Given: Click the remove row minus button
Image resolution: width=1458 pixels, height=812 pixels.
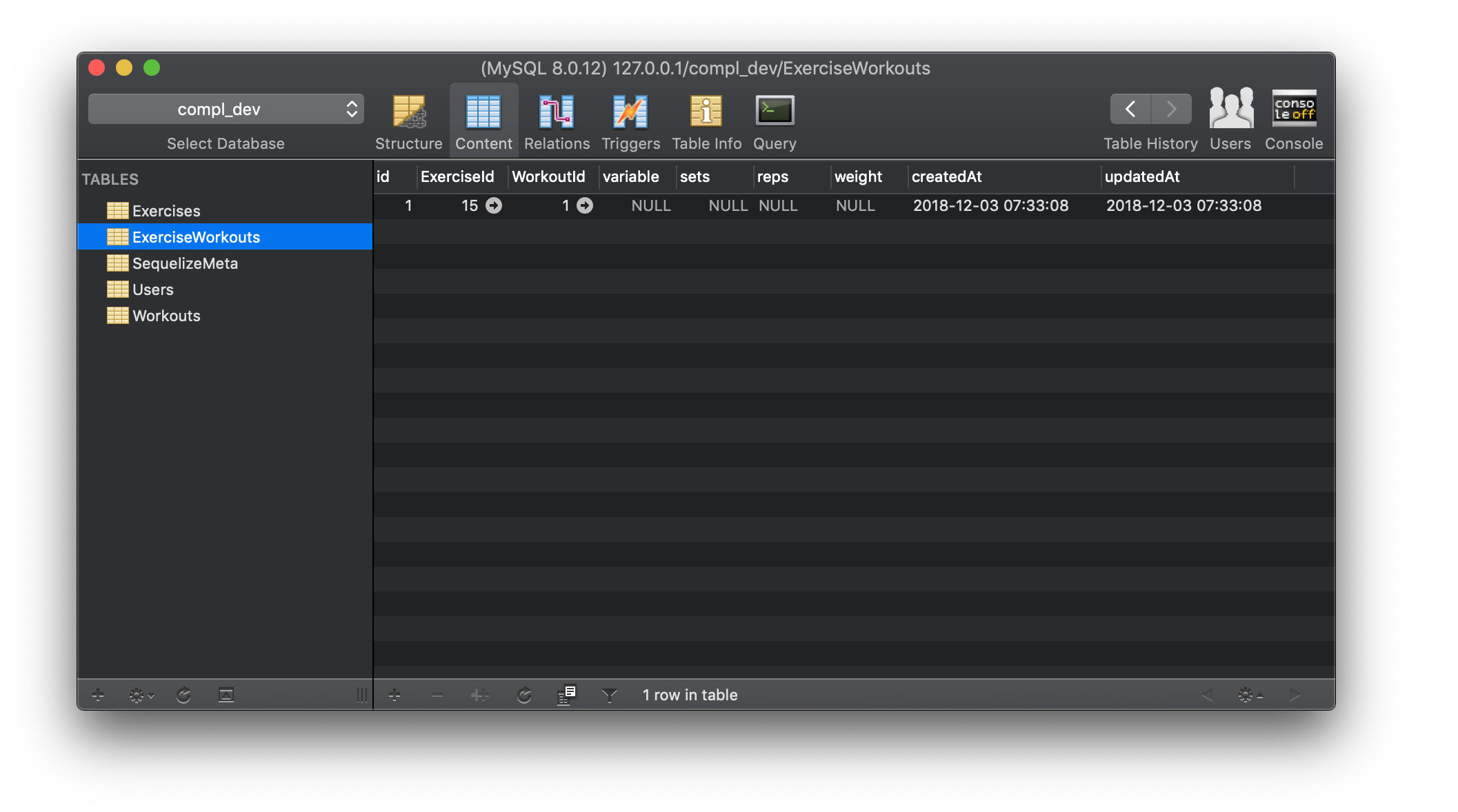Looking at the screenshot, I should click(x=437, y=695).
